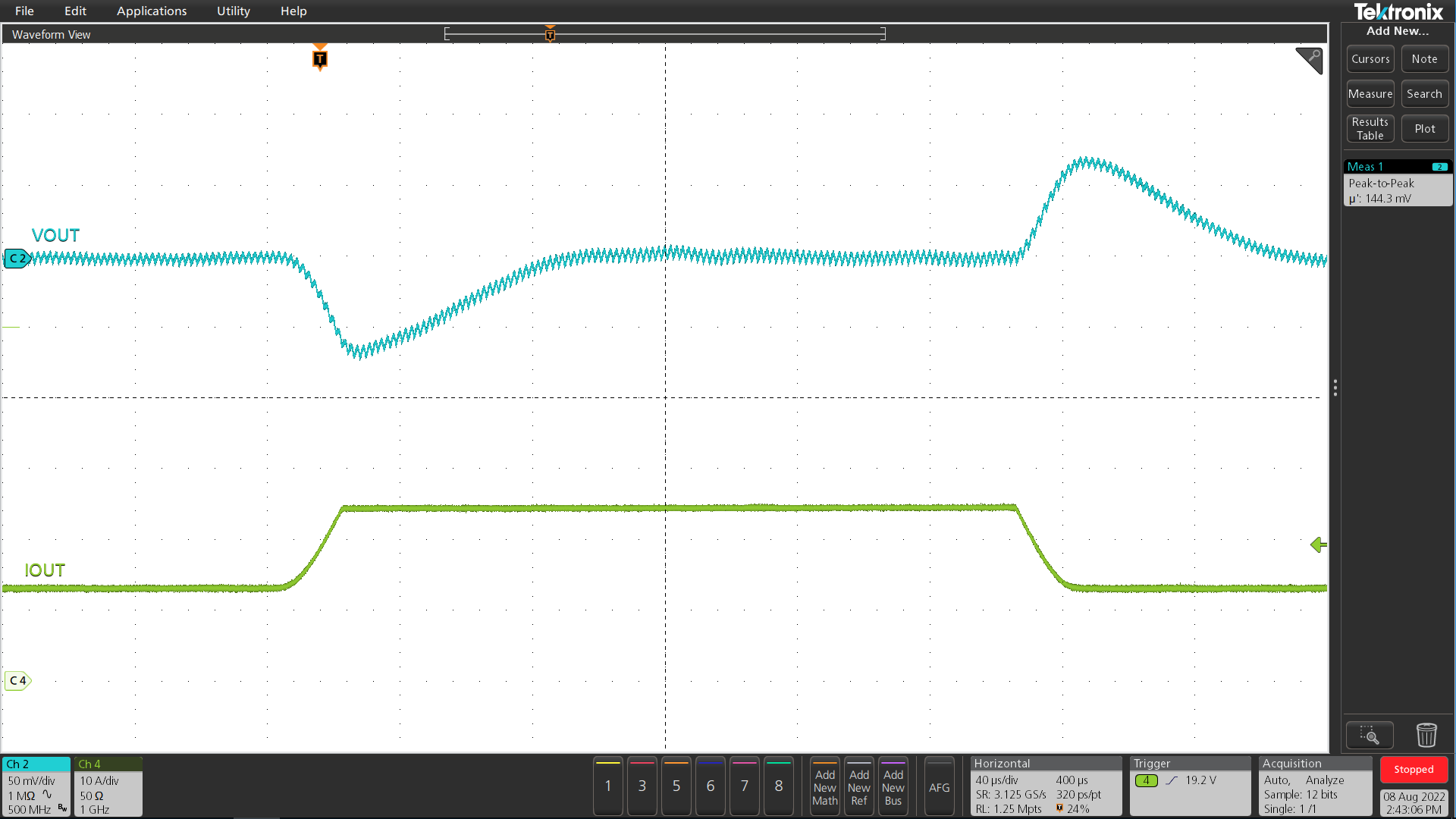Enable channel 1 display
This screenshot has height=819, width=1456.
[x=607, y=786]
